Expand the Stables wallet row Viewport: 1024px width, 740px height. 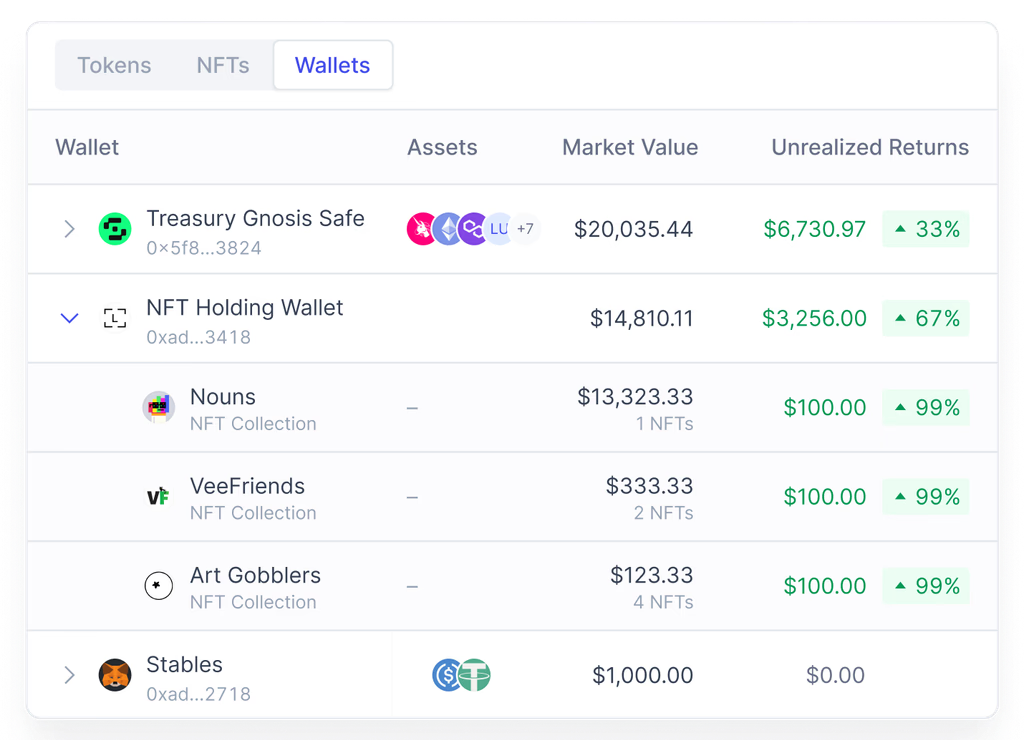pos(69,675)
